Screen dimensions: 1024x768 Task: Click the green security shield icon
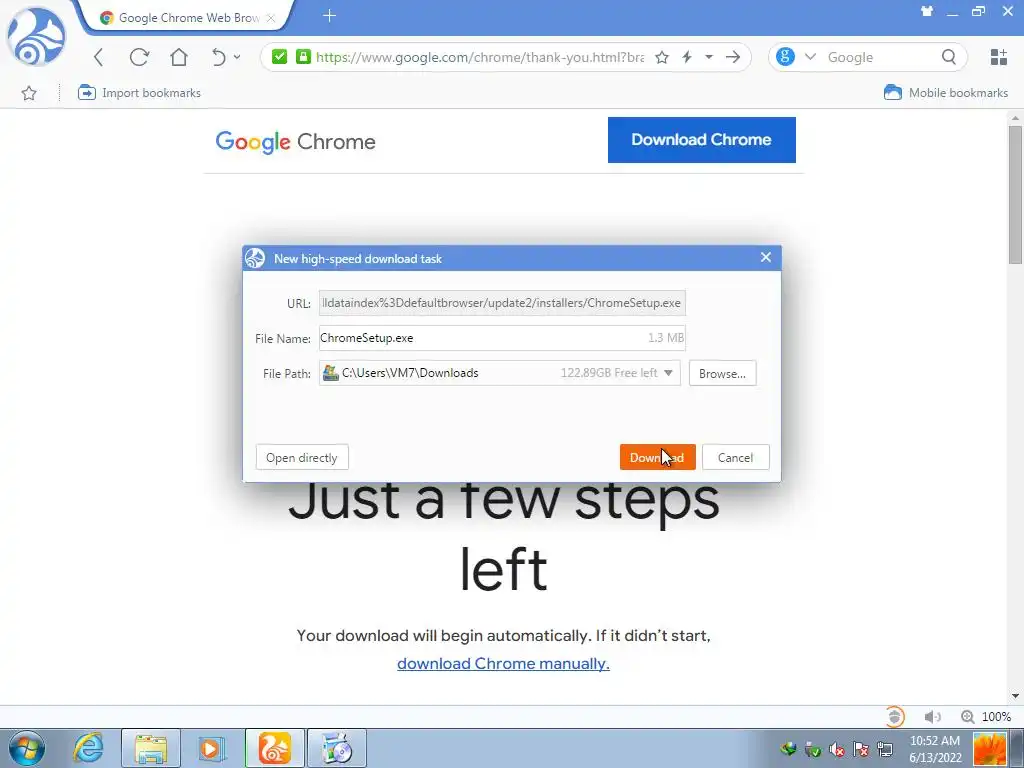(x=280, y=57)
